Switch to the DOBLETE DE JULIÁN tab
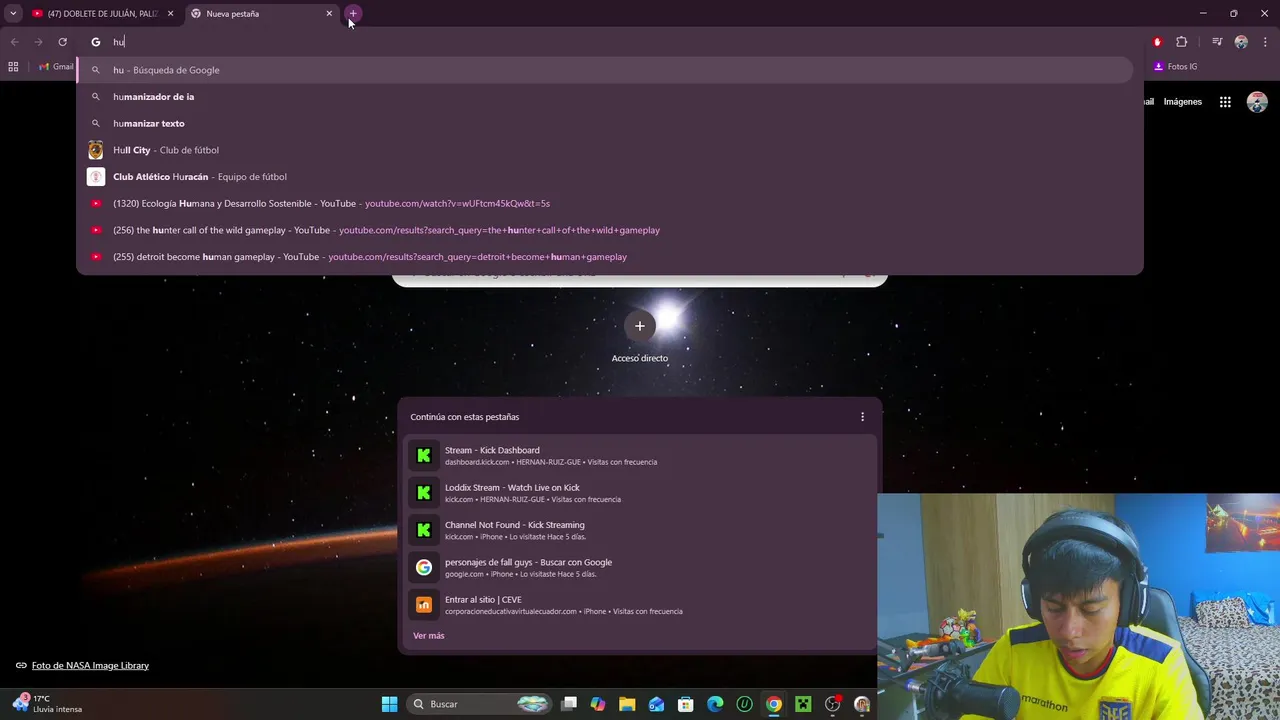 [x=102, y=14]
